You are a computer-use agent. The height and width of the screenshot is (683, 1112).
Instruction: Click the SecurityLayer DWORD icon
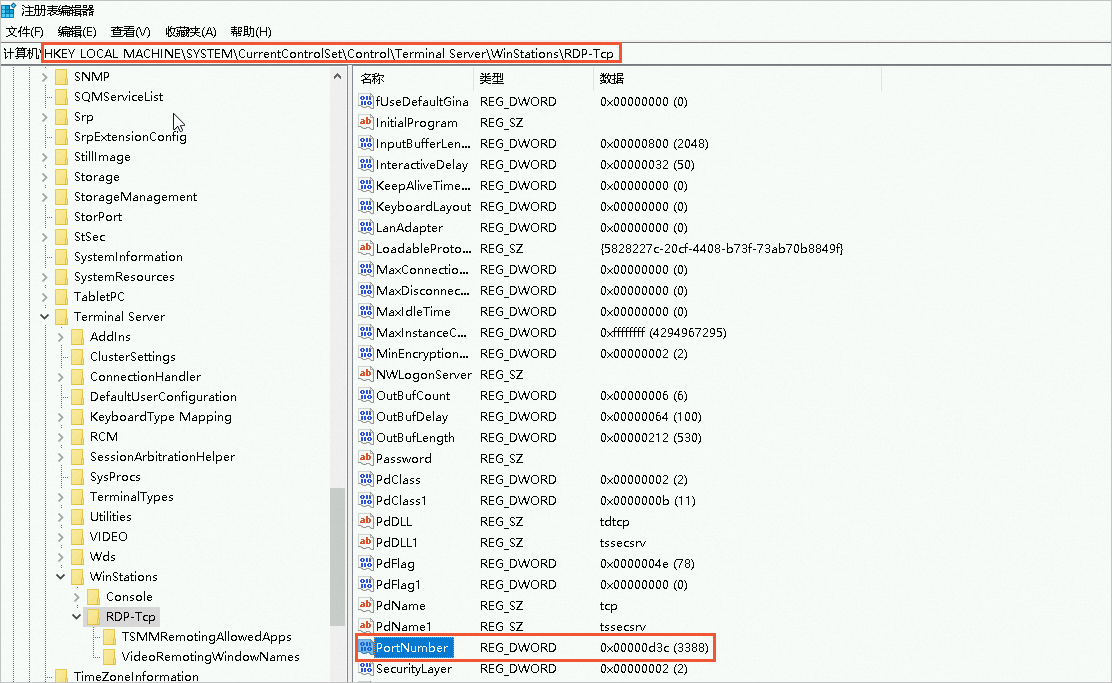(x=365, y=668)
